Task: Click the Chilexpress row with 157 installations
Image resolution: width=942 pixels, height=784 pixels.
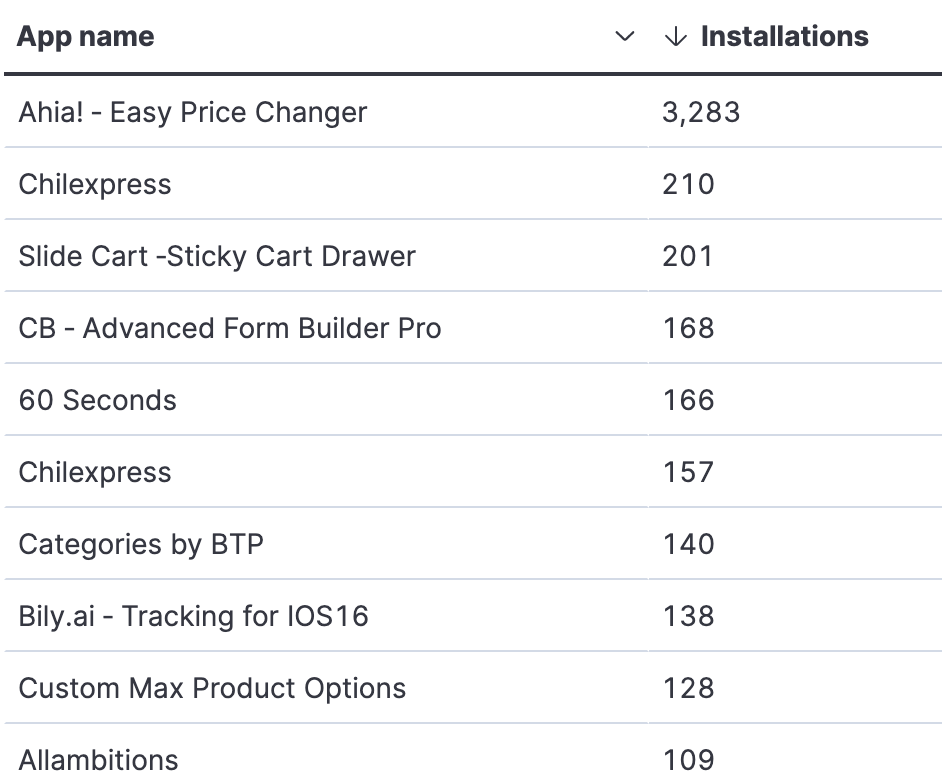Action: coord(95,472)
